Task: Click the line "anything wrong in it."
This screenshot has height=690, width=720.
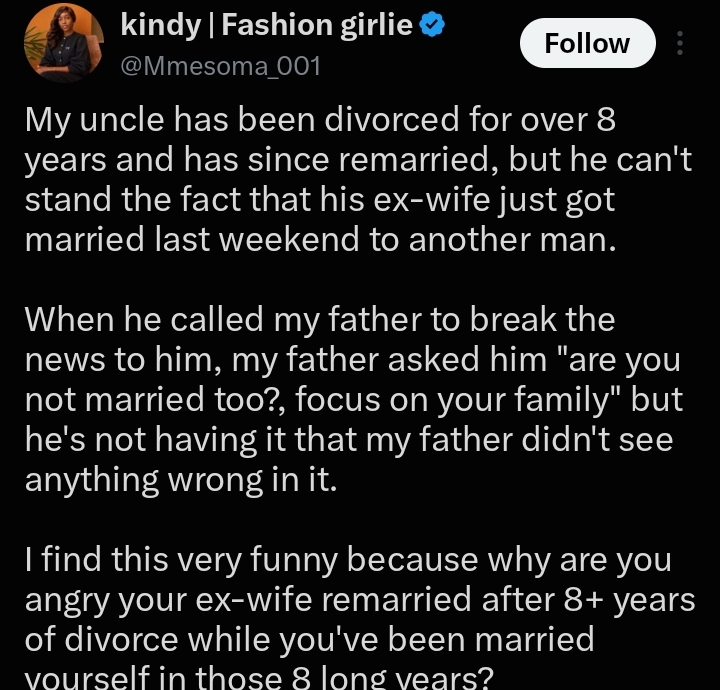Action: [x=181, y=480]
